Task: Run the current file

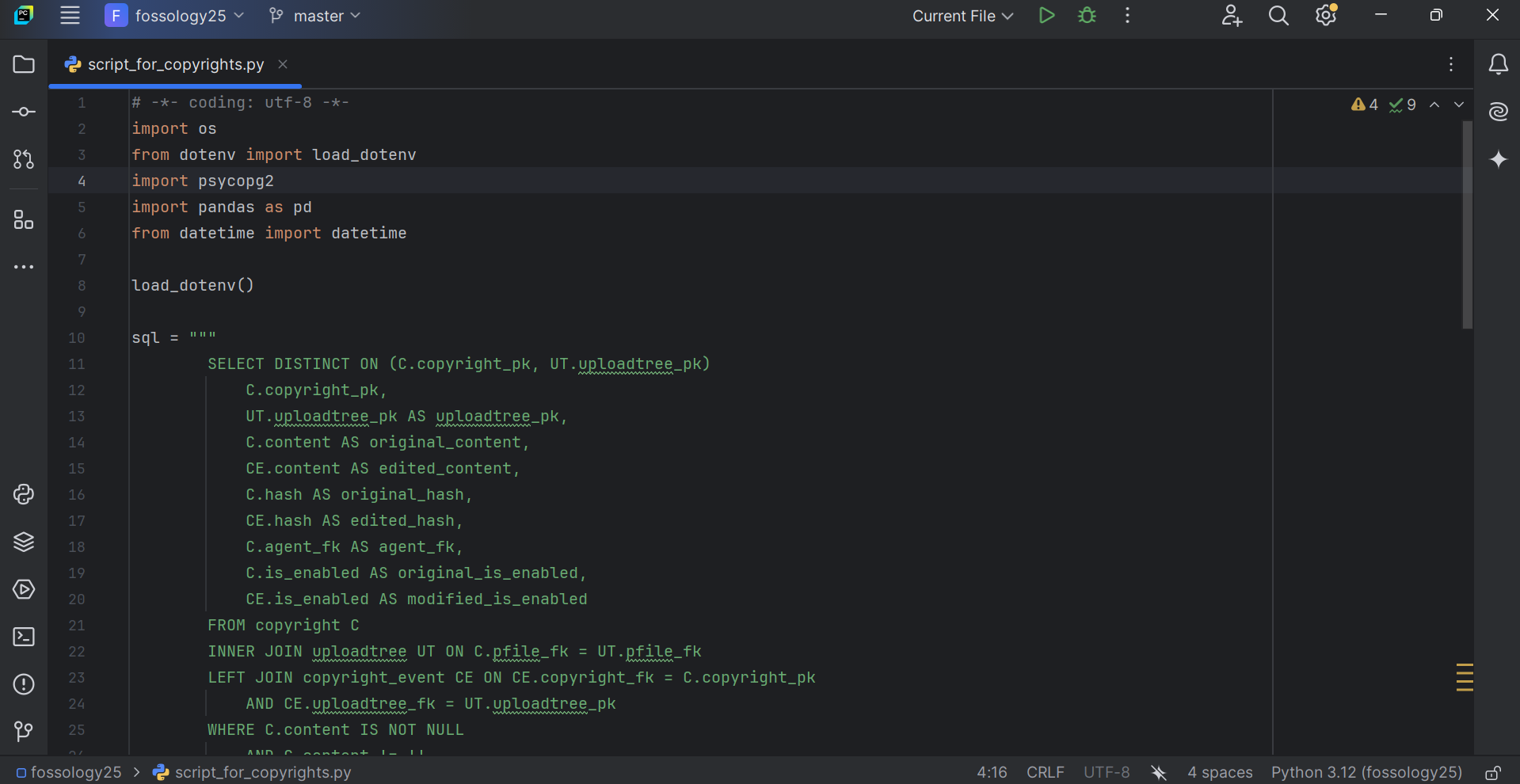Action: click(x=1046, y=16)
